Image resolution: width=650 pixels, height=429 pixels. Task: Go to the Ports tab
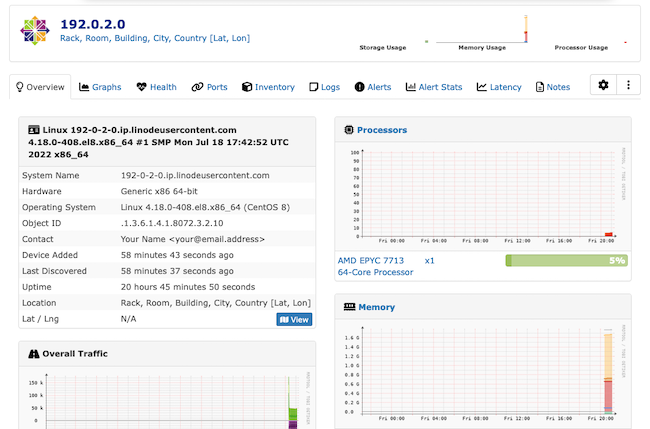coord(209,87)
